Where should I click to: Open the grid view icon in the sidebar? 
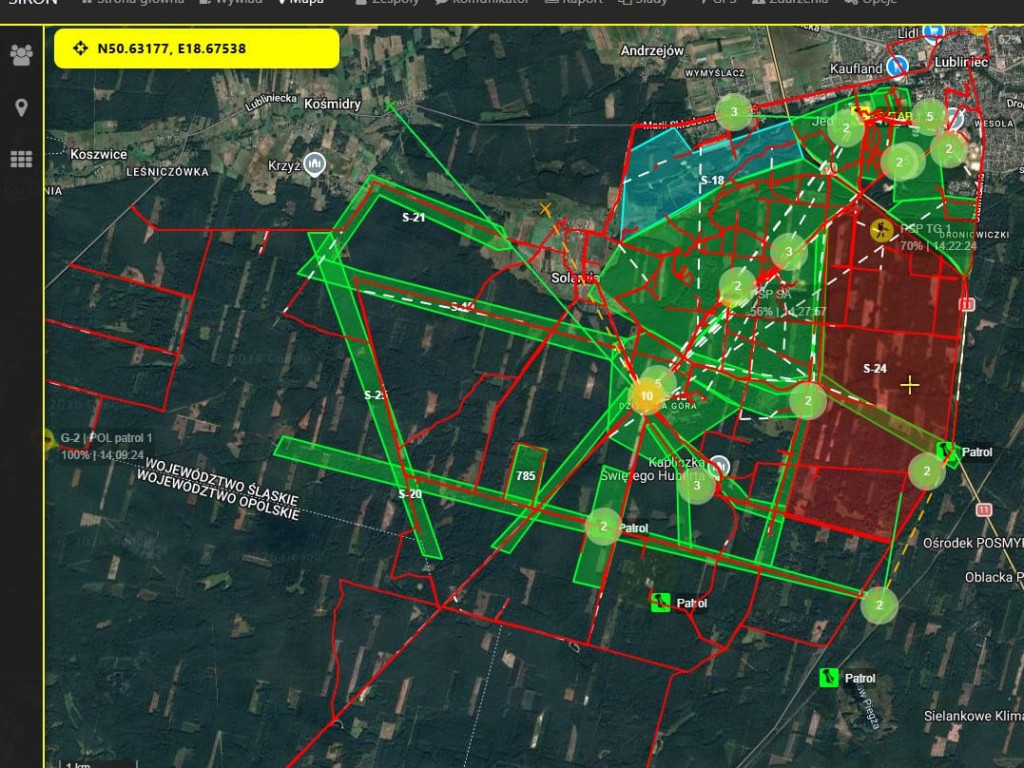pyautogui.click(x=21, y=159)
